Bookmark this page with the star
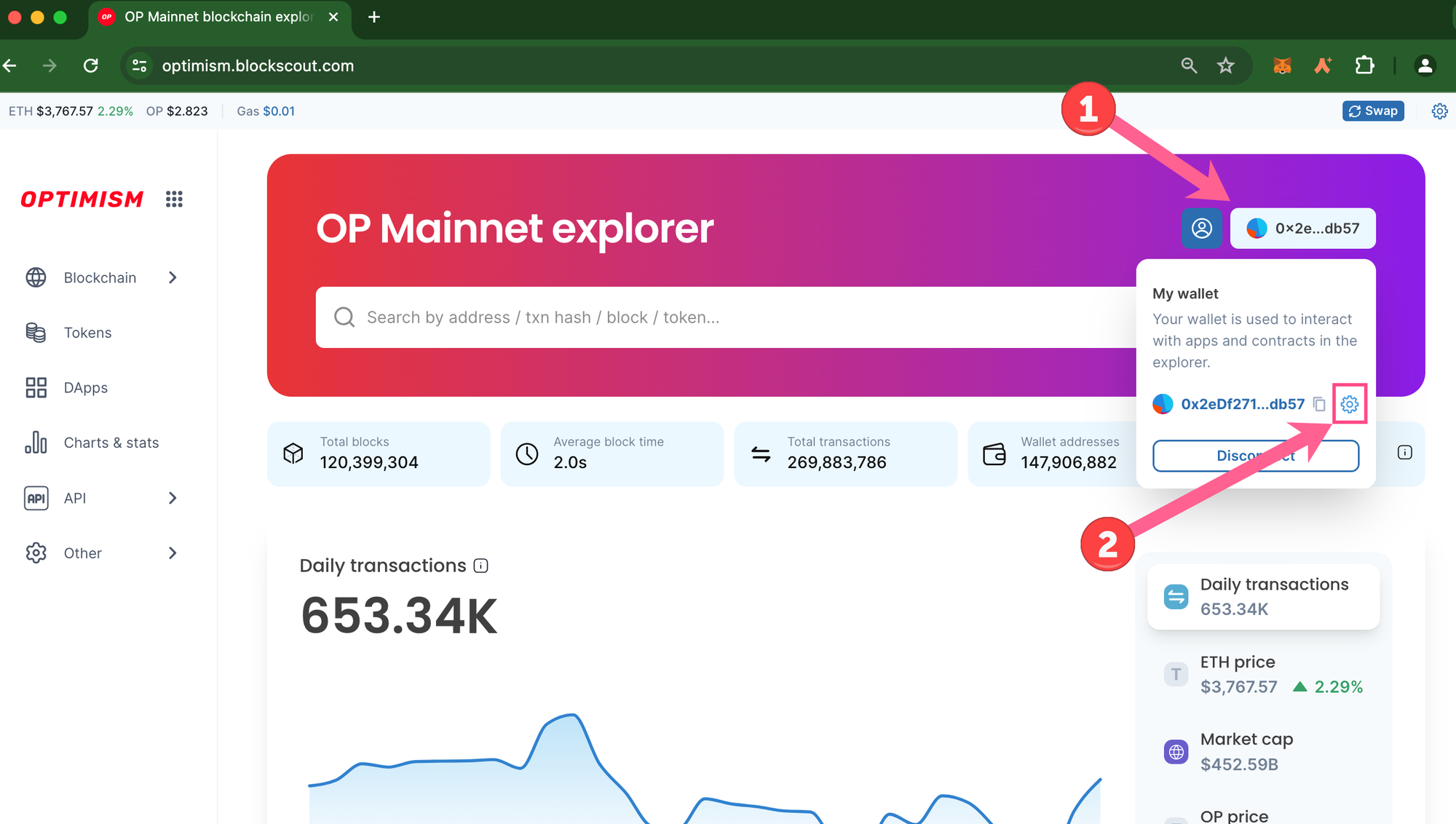 1226,66
